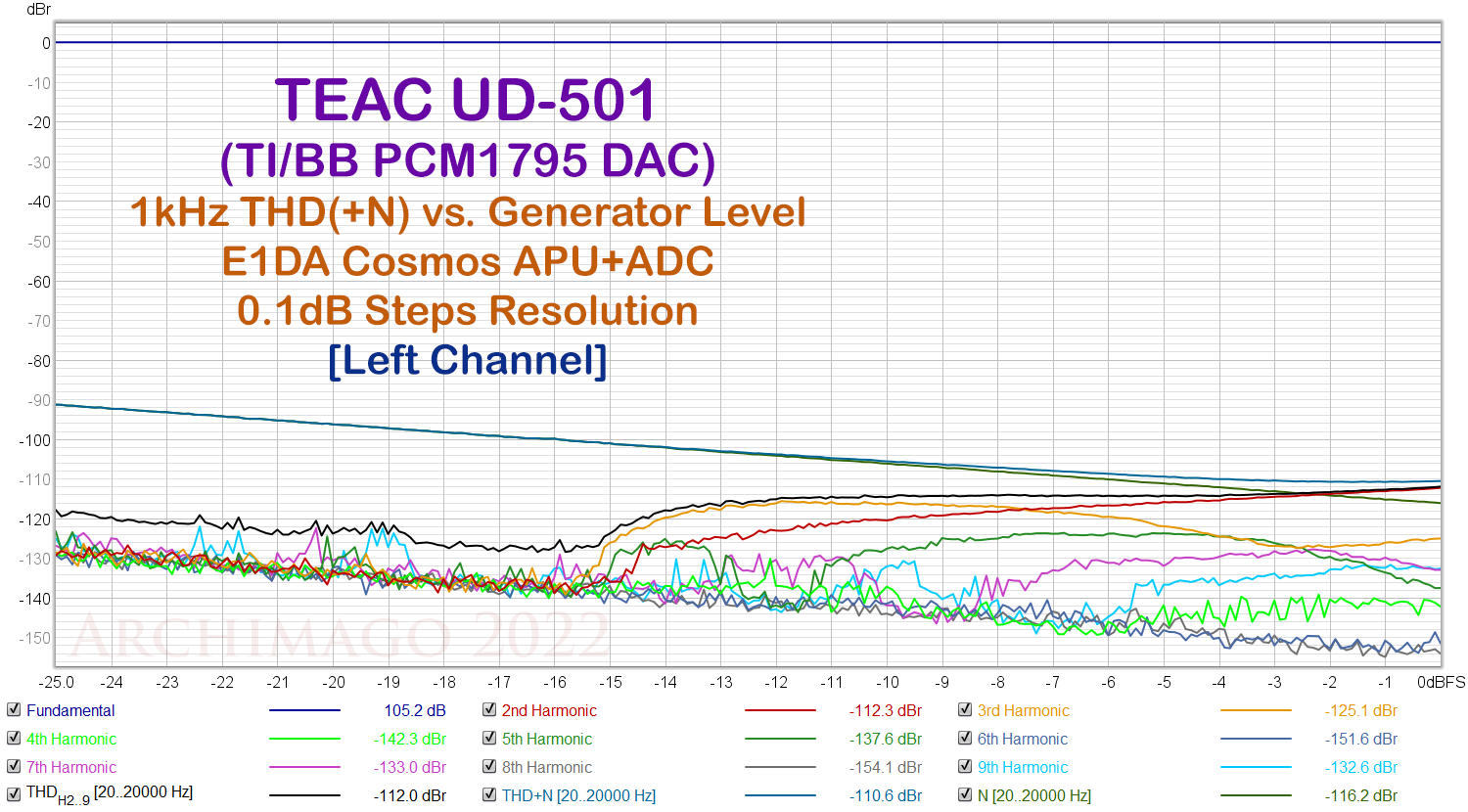Click the 2nd Harmonic red line swatch
The width and height of the screenshot is (1468, 812).
(780, 711)
